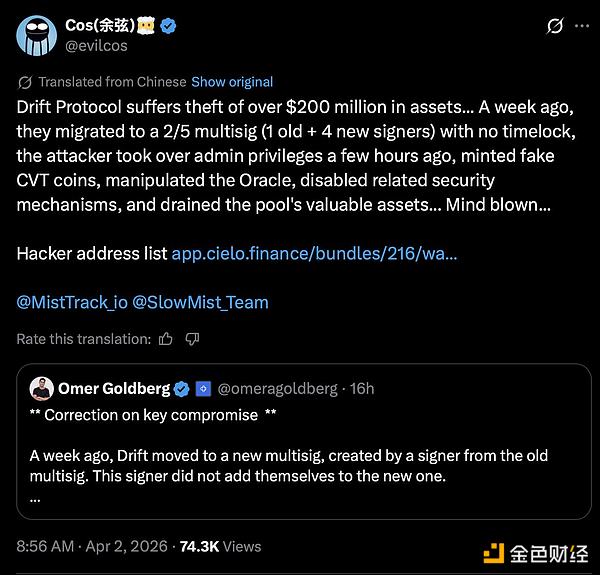Click the translate icon before 'Translated from Chinese'

24,82
